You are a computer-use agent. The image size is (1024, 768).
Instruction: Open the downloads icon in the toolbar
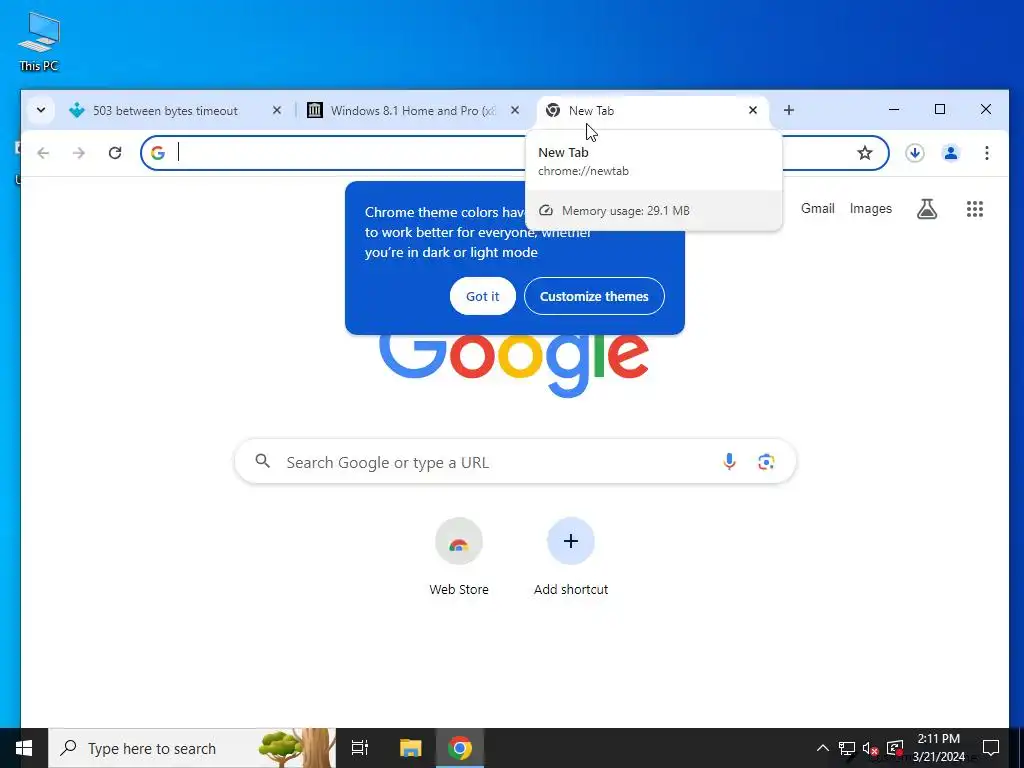click(x=914, y=153)
